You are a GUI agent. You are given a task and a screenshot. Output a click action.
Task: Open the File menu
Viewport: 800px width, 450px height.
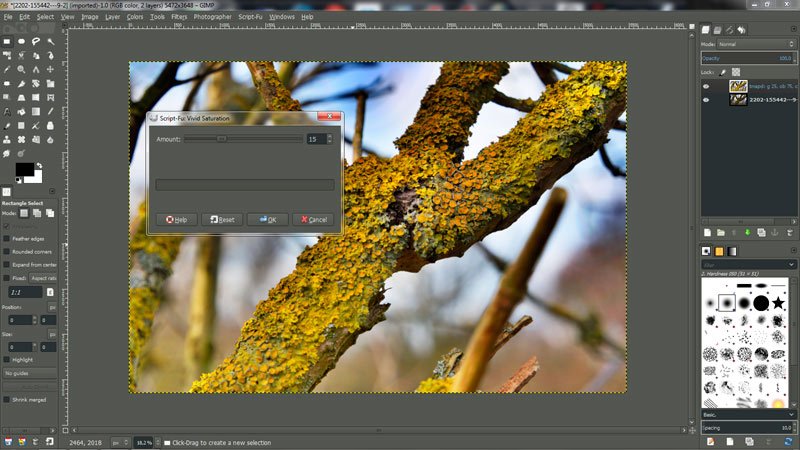click(8, 17)
